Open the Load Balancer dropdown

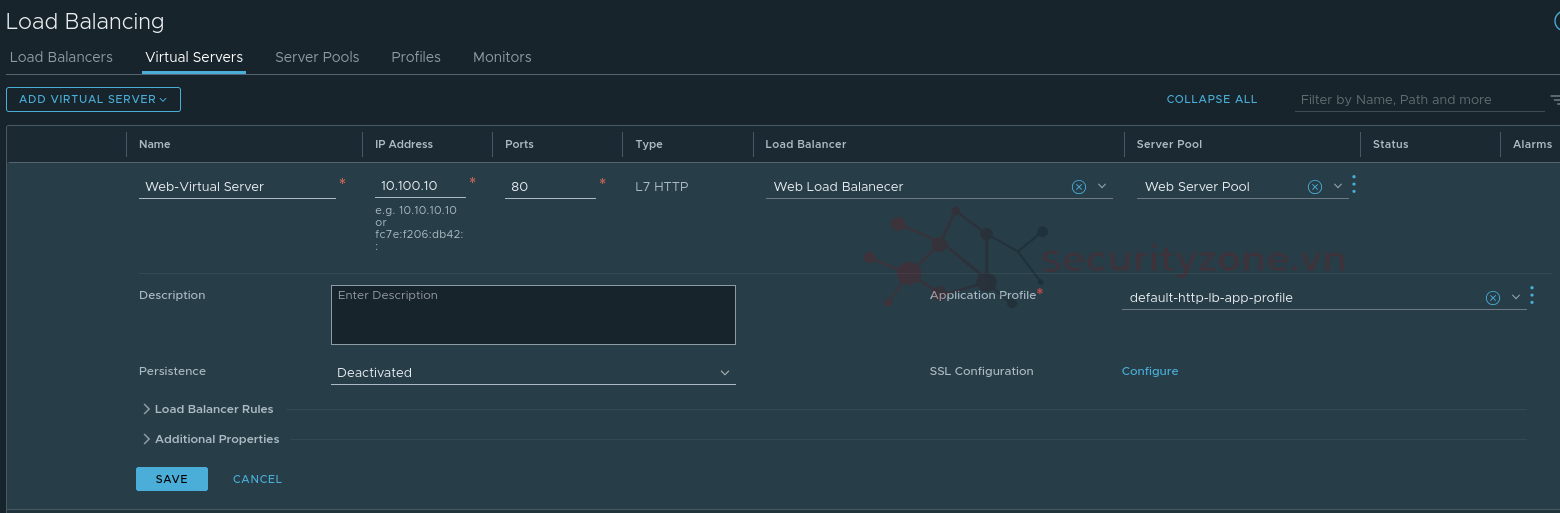(x=1102, y=187)
